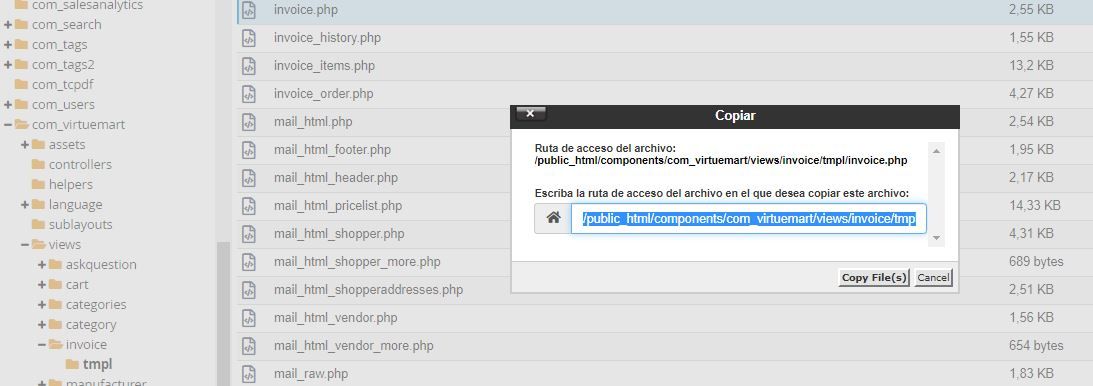The height and width of the screenshot is (386, 1093).
Task: Select the controllers folder icon
Action: pos(38,164)
